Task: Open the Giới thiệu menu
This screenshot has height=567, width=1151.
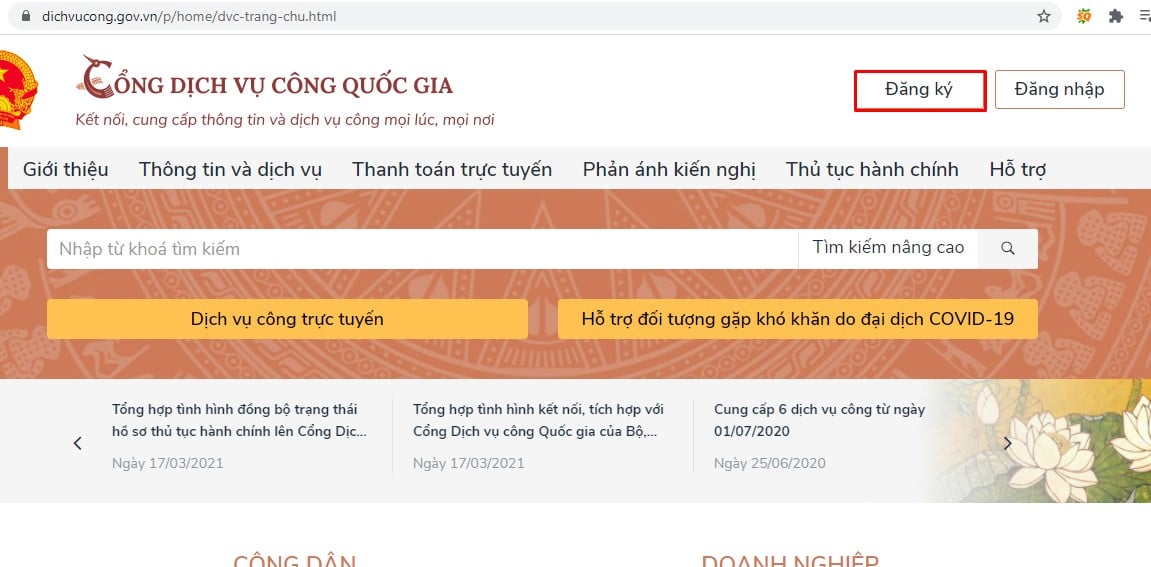Action: (66, 170)
